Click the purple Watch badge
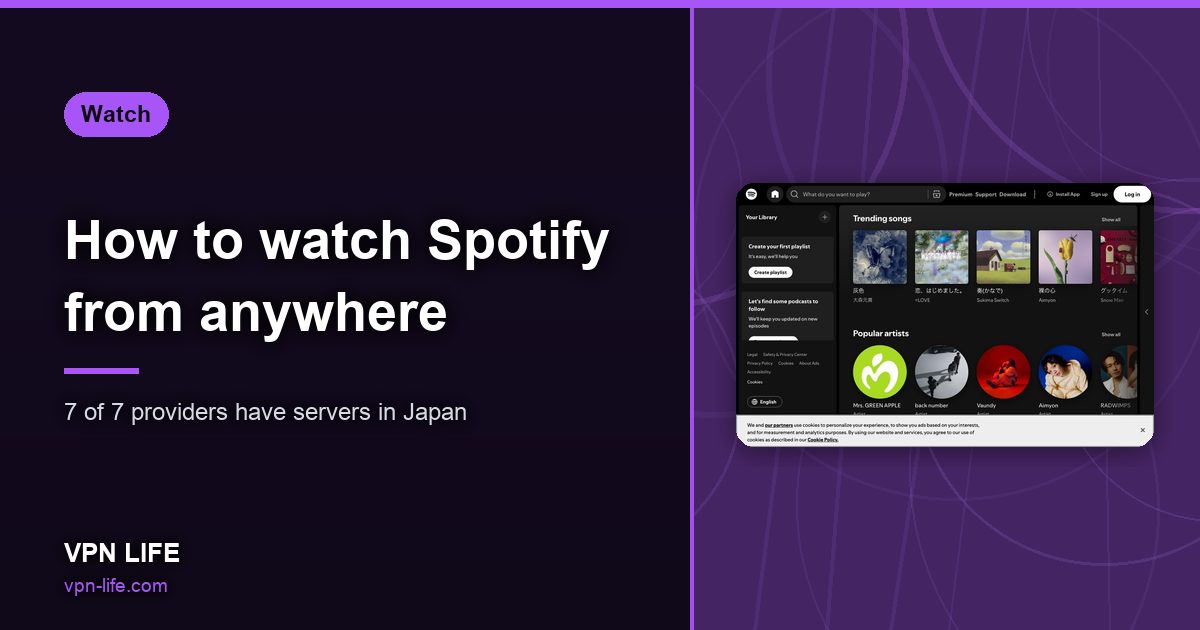Image resolution: width=1200 pixels, height=630 pixels. point(116,114)
